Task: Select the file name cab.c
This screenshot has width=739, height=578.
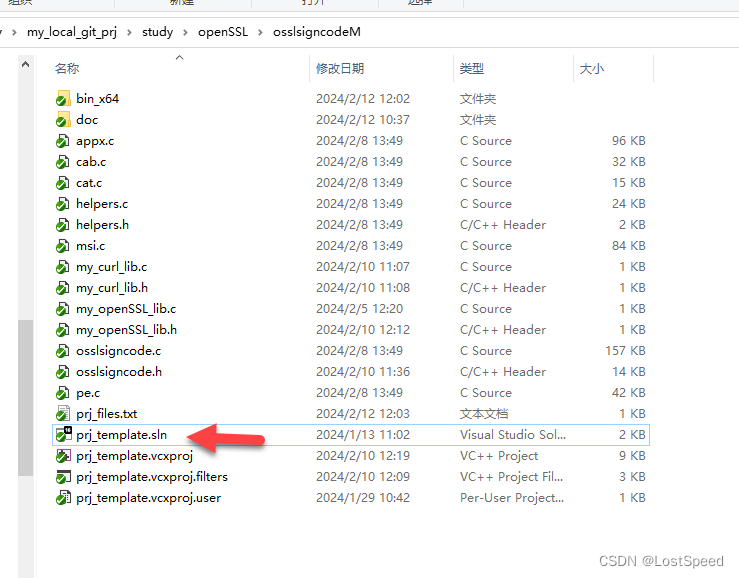Action: click(91, 162)
